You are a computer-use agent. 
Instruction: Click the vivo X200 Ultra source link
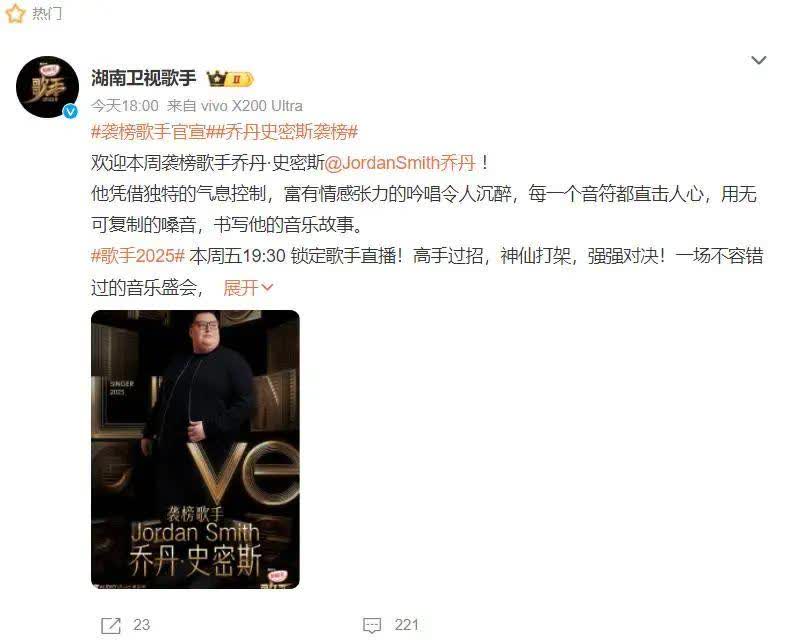coord(252,106)
